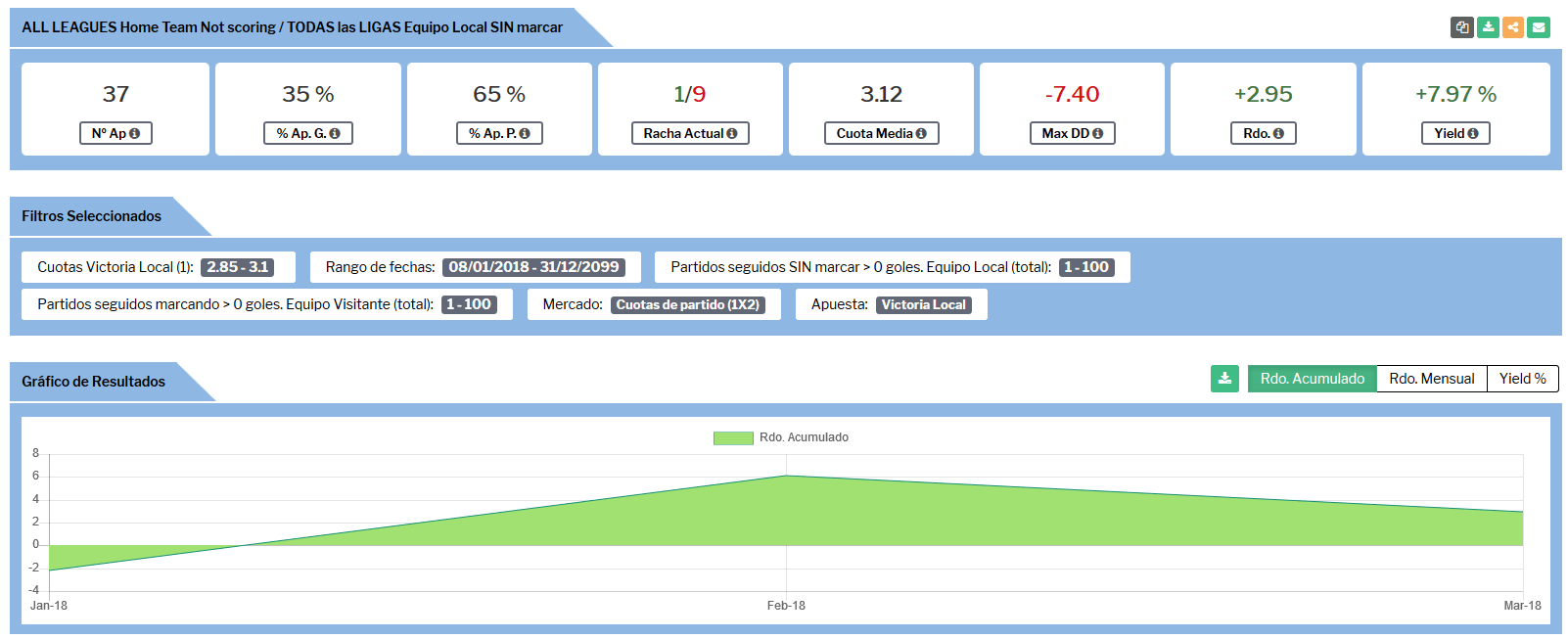
Task: Click info icon on Yield label
Action: point(1473,134)
